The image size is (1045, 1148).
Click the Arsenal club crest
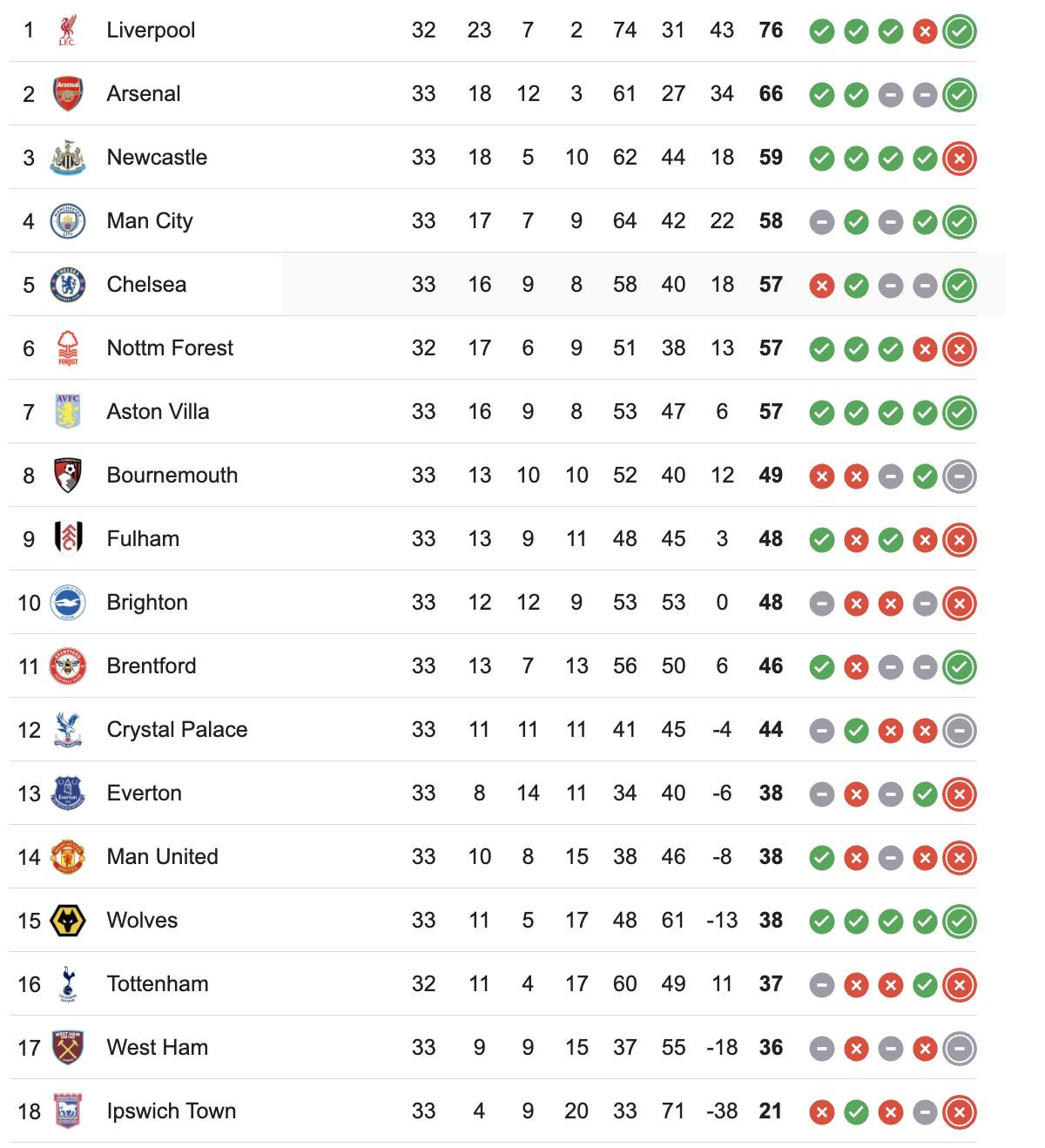(x=67, y=94)
